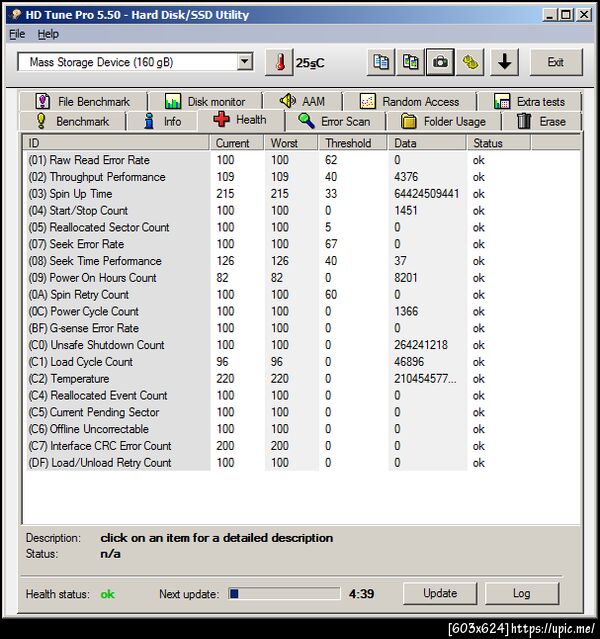The width and height of the screenshot is (600, 639).
Task: Switch to the Info tab
Action: [163, 121]
